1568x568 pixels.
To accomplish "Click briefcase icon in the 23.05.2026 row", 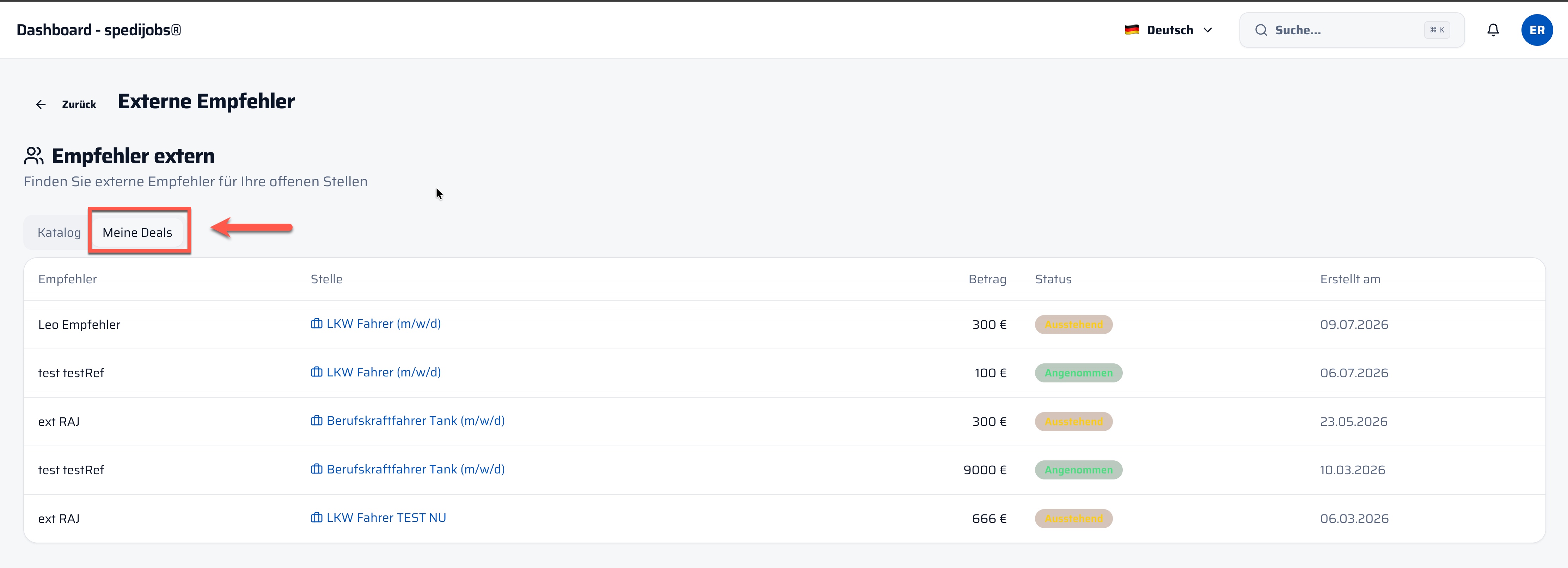I will [x=317, y=421].
